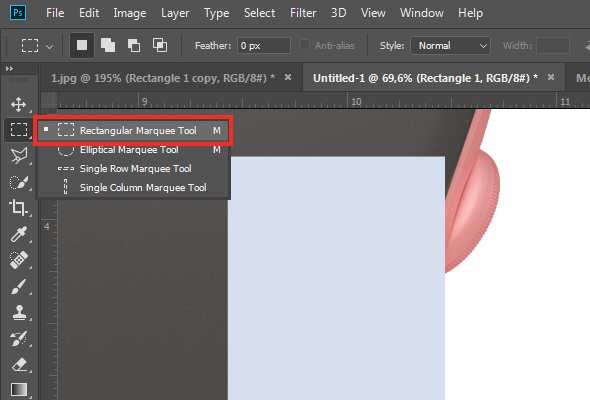Viewport: 590px width, 400px height.
Task: Enable the Anti-alias checkbox
Action: coord(304,45)
